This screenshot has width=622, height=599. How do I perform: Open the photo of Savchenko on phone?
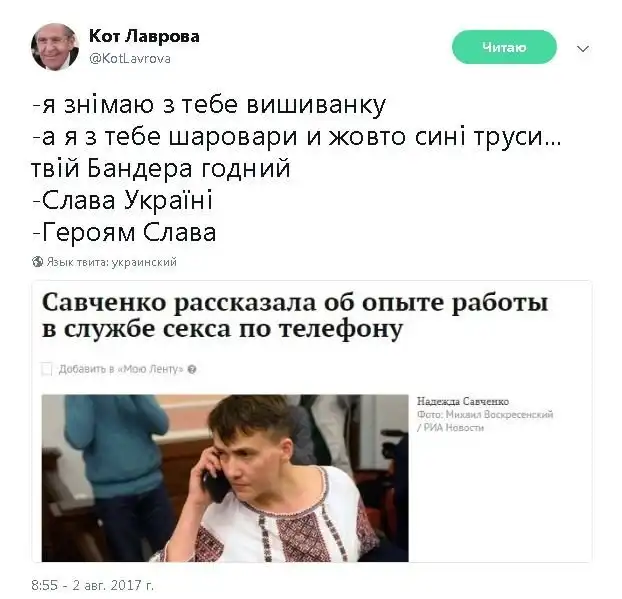[225, 478]
